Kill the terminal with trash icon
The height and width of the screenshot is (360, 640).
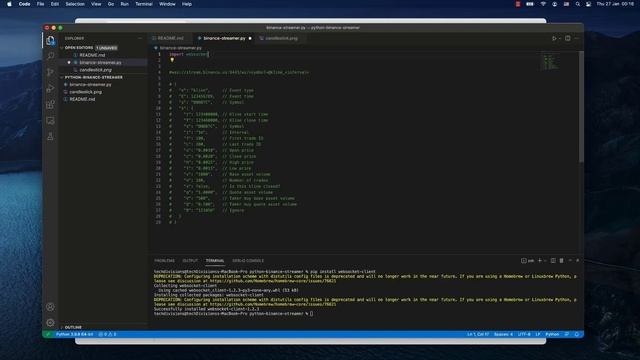[562, 260]
